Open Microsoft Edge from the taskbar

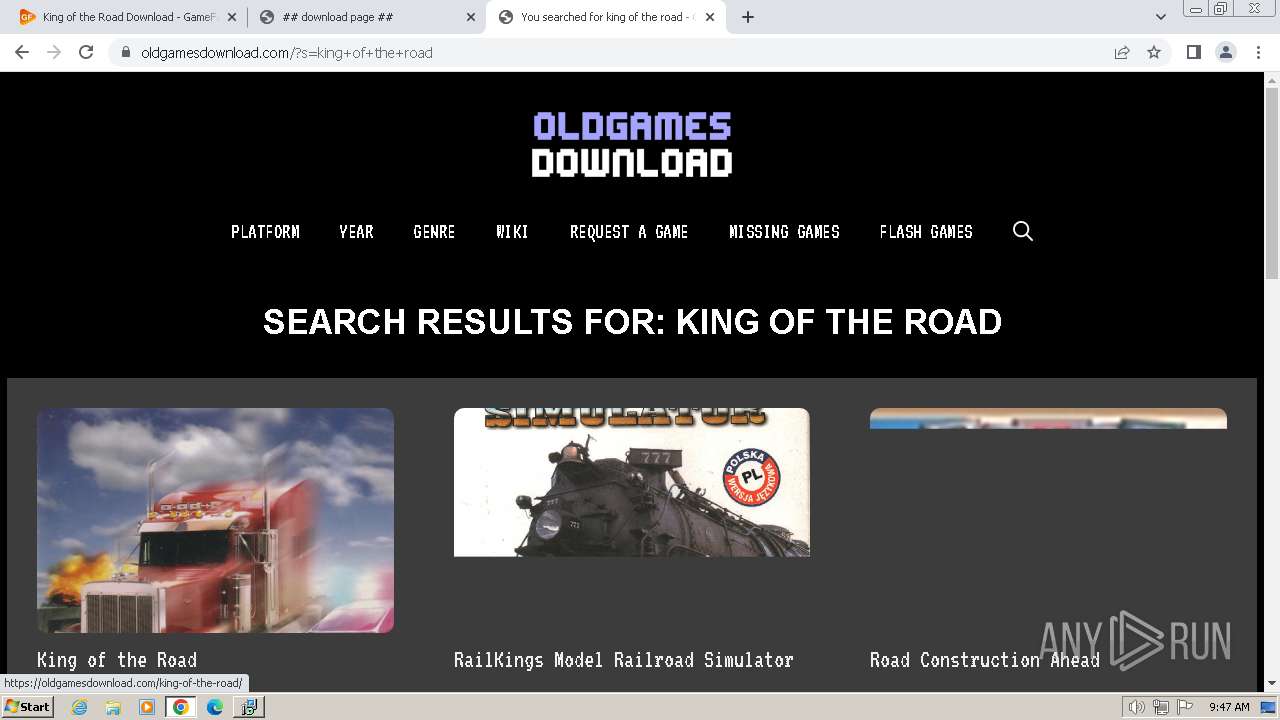pyautogui.click(x=215, y=707)
